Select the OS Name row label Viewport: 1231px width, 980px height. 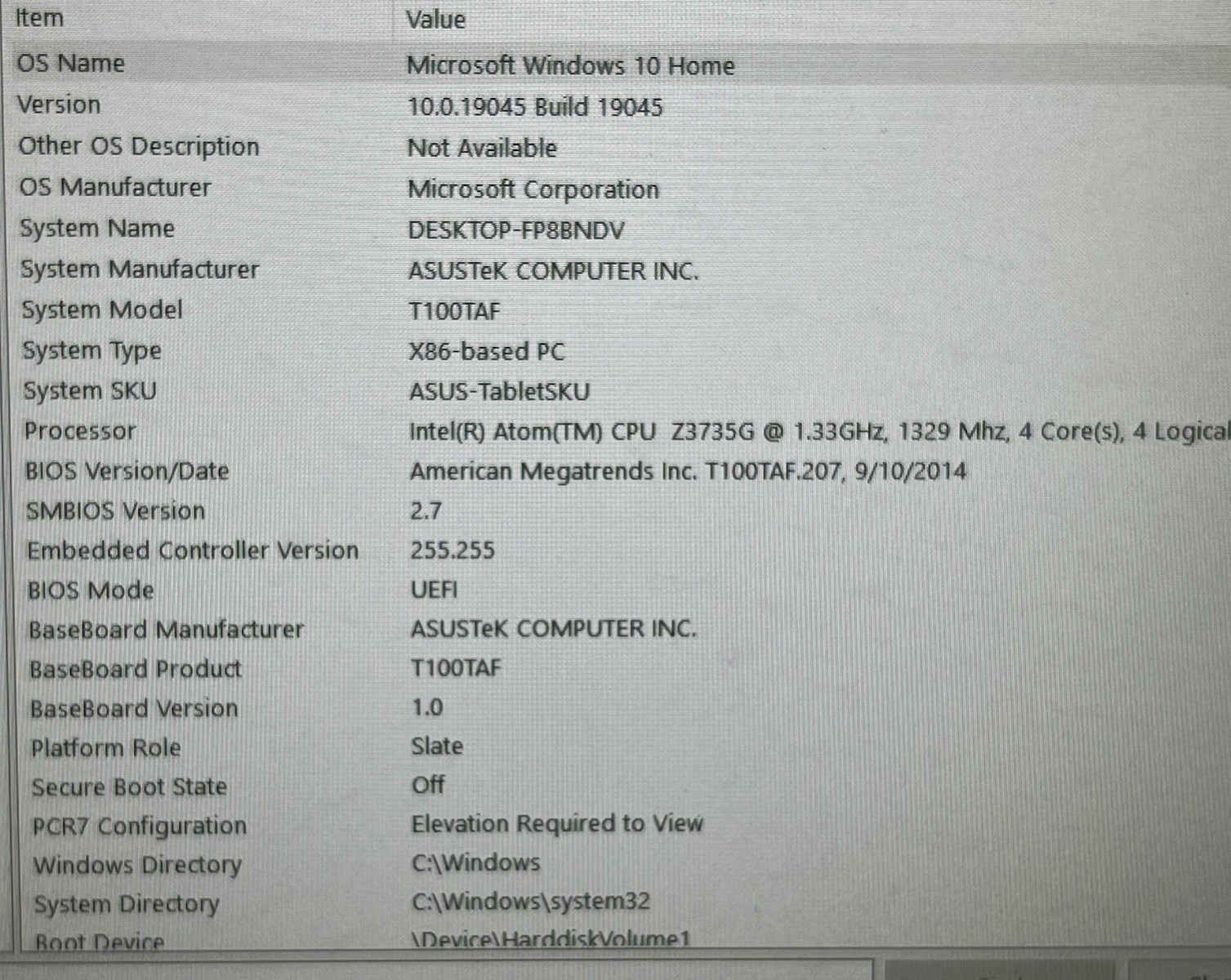point(71,64)
